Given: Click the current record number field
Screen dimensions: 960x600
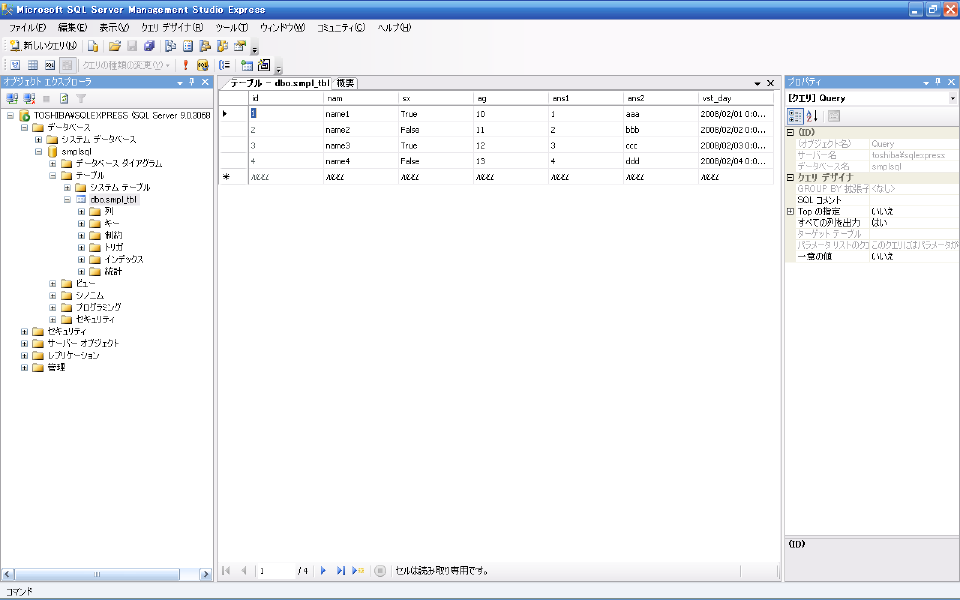Looking at the screenshot, I should [276, 571].
